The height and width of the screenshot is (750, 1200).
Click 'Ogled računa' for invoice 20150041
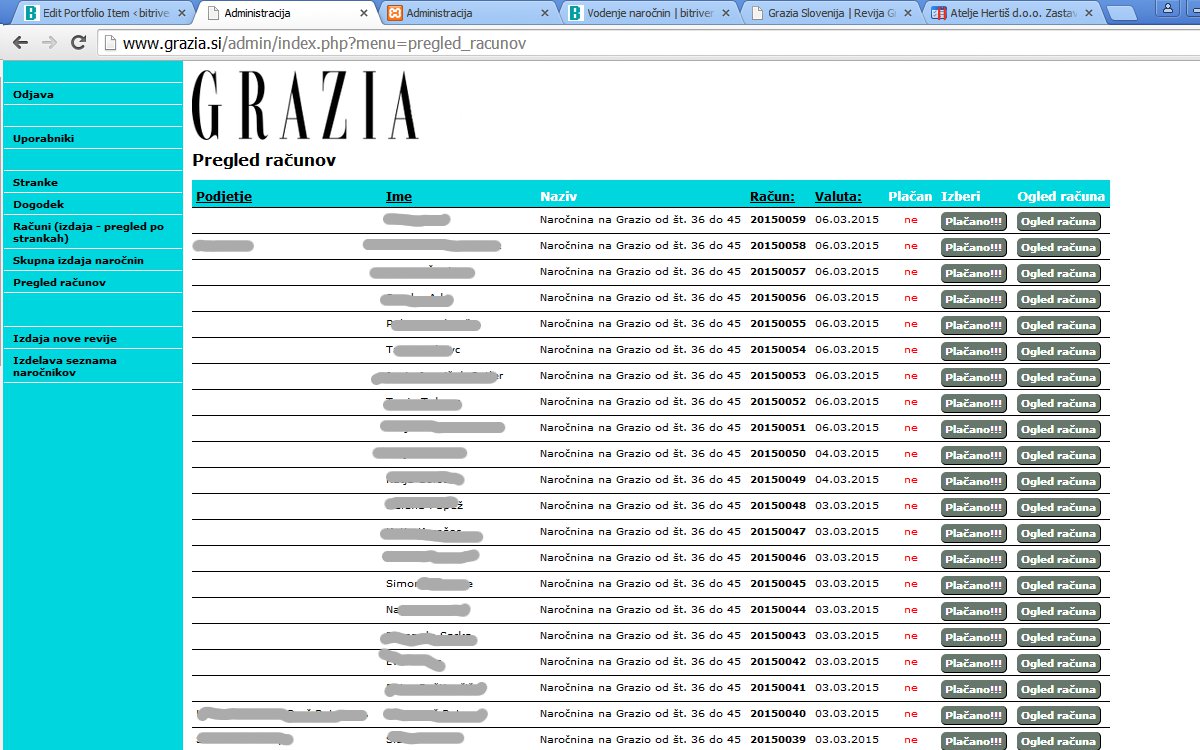(1059, 689)
